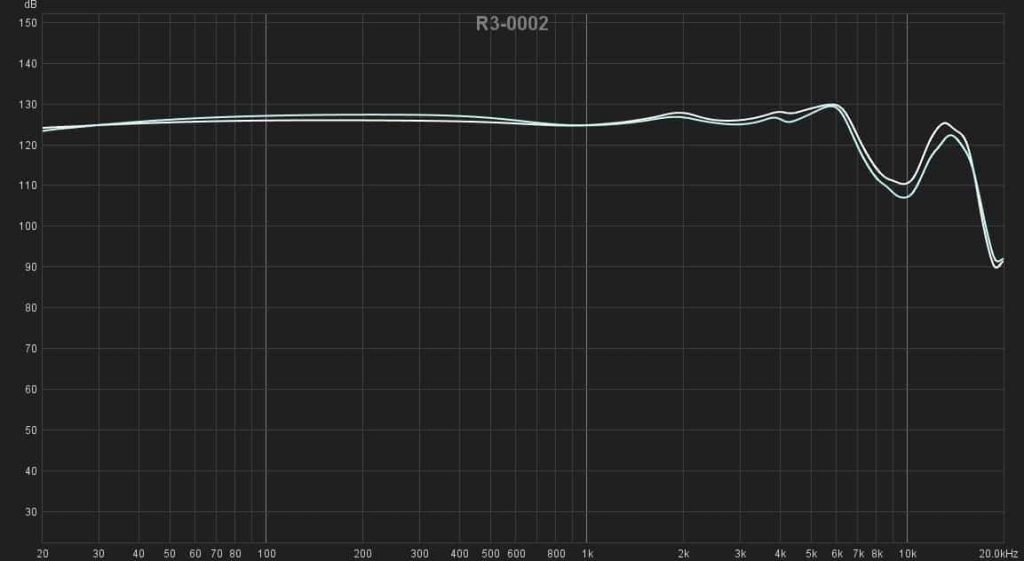Screen dimensions: 1024x561
Task: Pick the 3k frequency label
Action: click(740, 554)
